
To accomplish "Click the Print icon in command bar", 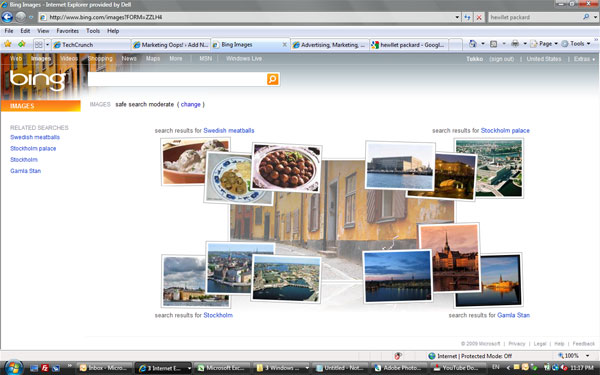I will click(x=515, y=44).
